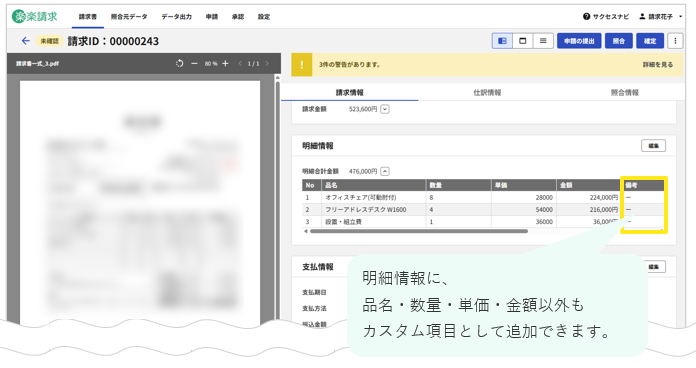Viewport: 696px width, 368px height.
Task: Select row オフィスチェア(可動肘付)
Action: point(483,197)
